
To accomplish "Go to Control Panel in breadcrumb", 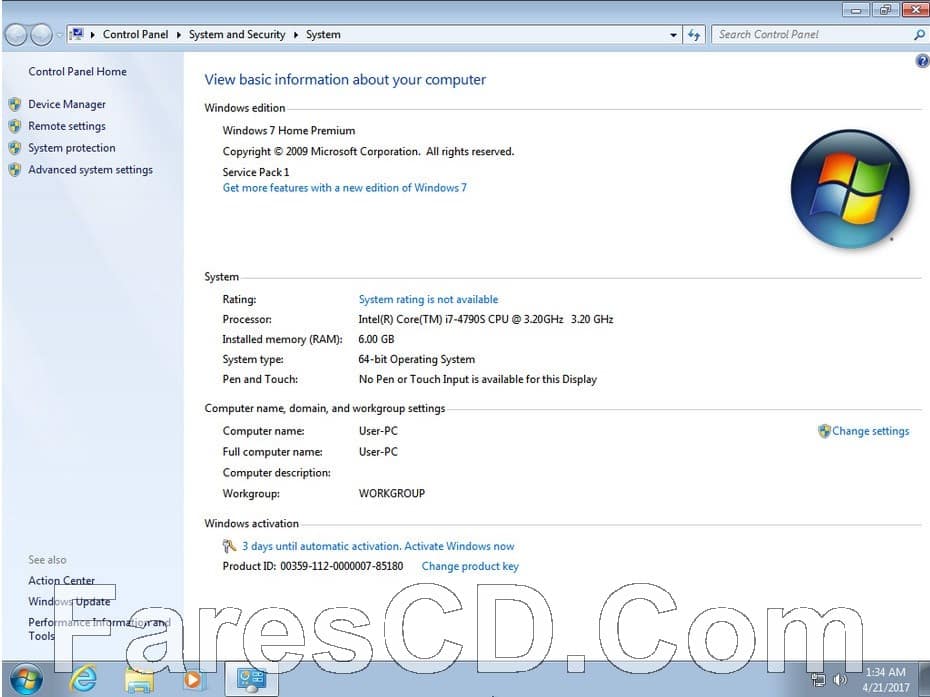I will (x=135, y=34).
